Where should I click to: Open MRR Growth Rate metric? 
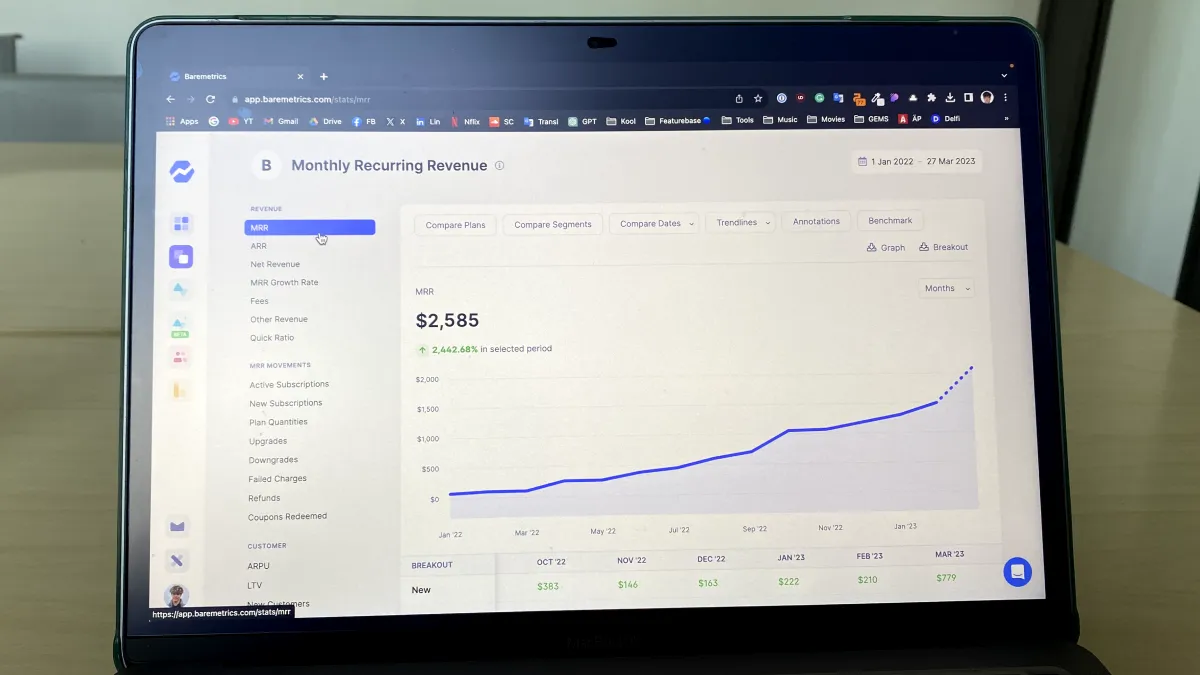284,282
